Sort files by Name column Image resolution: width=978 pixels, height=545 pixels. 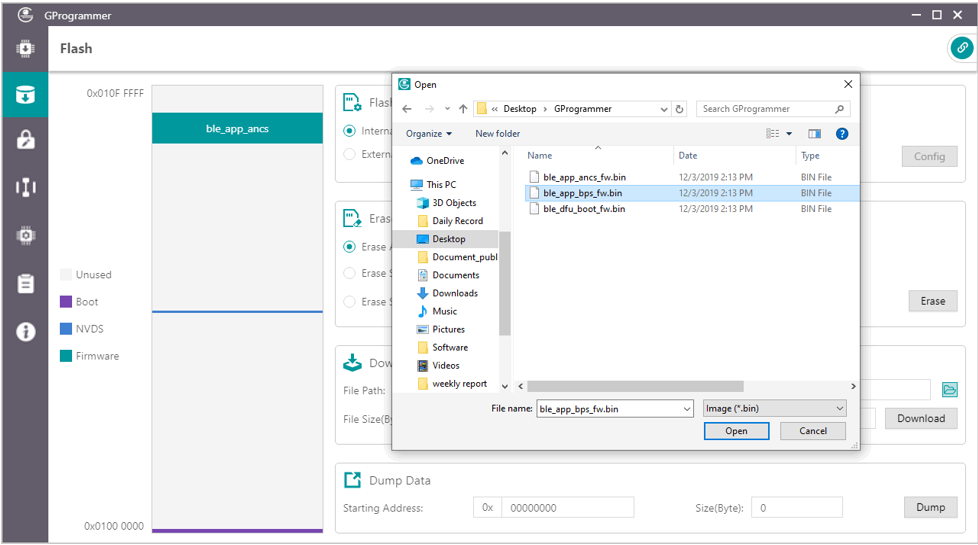(x=540, y=155)
